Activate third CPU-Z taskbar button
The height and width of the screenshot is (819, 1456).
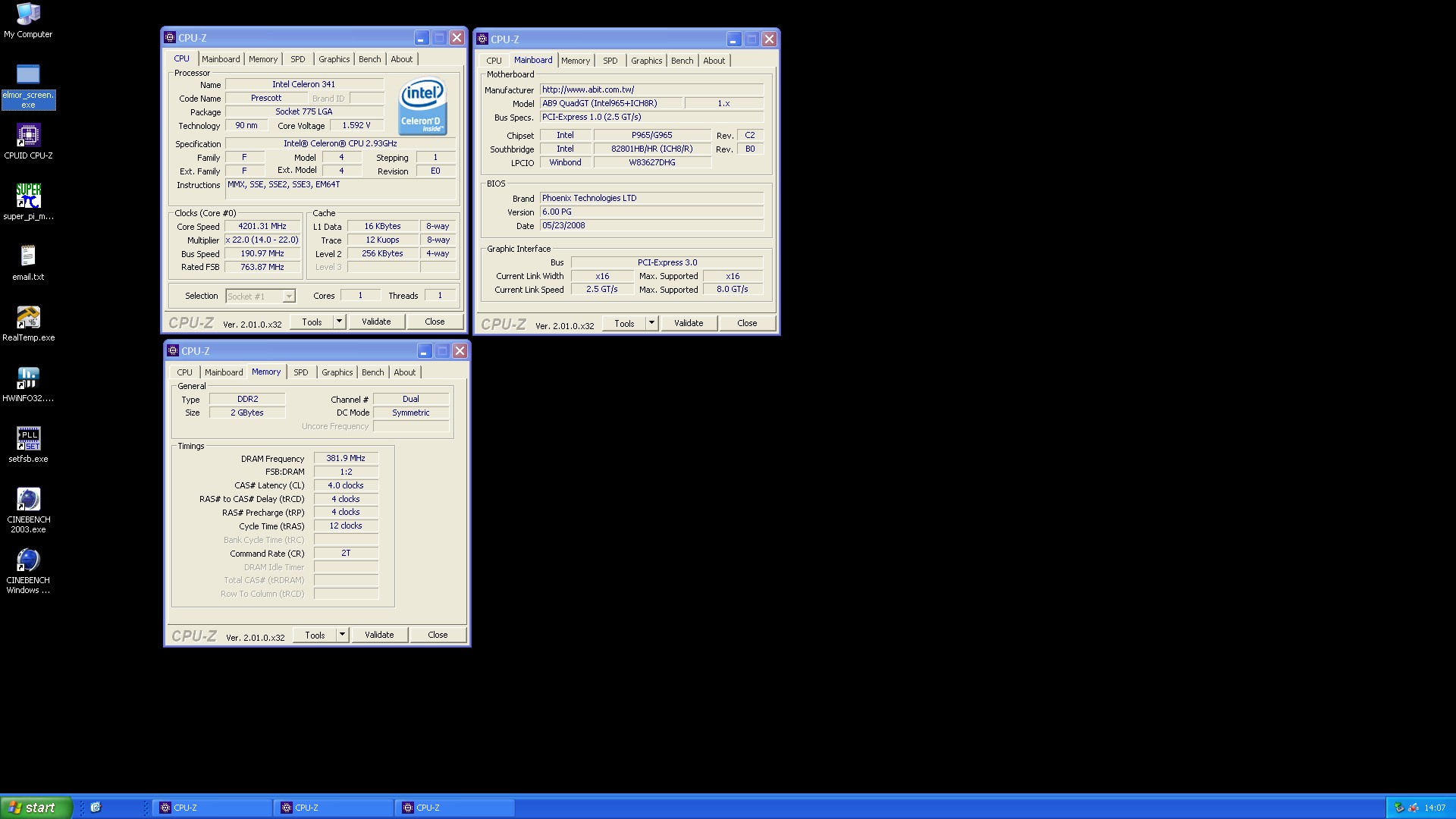tap(456, 808)
